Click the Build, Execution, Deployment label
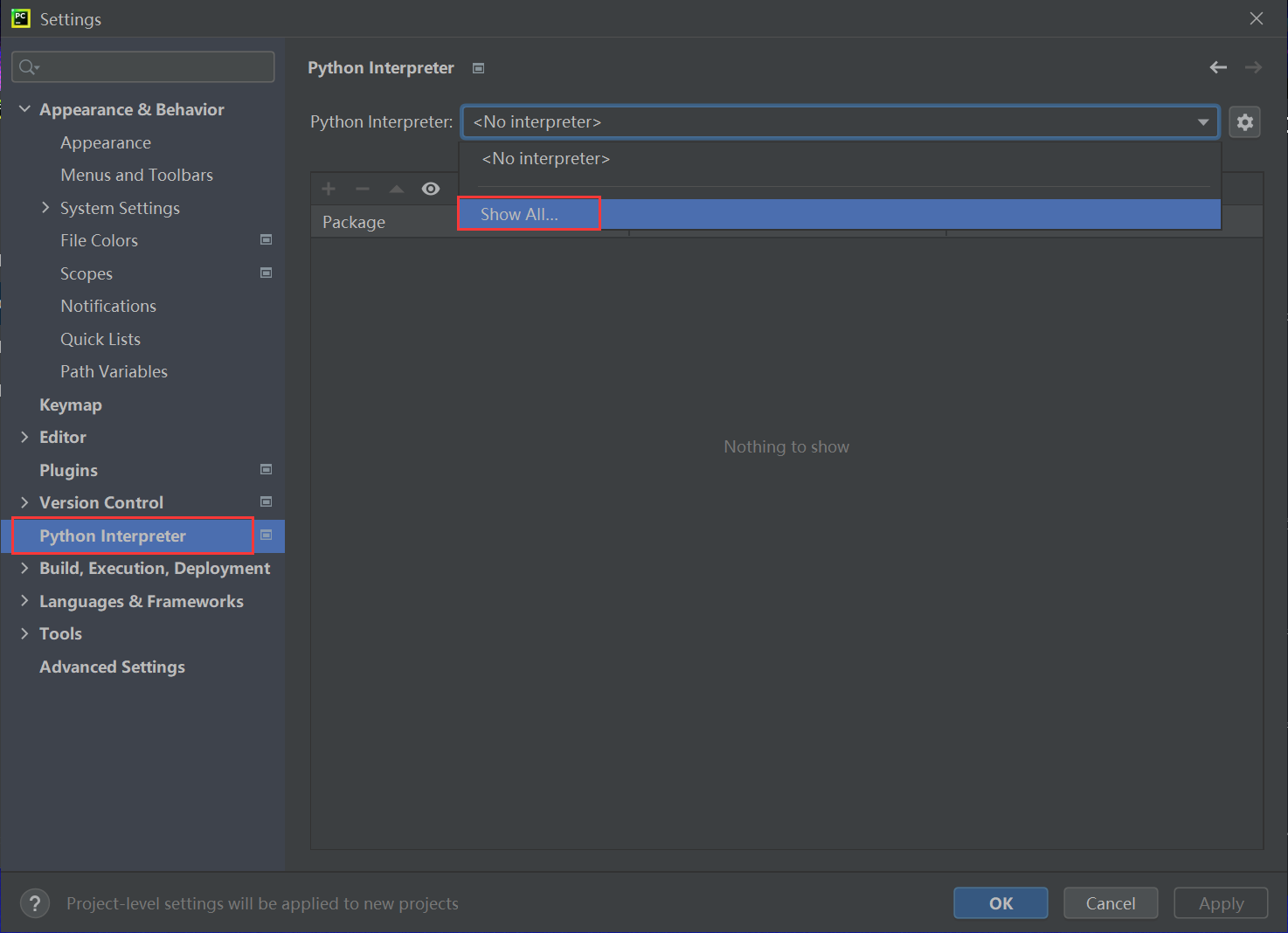 pos(155,568)
